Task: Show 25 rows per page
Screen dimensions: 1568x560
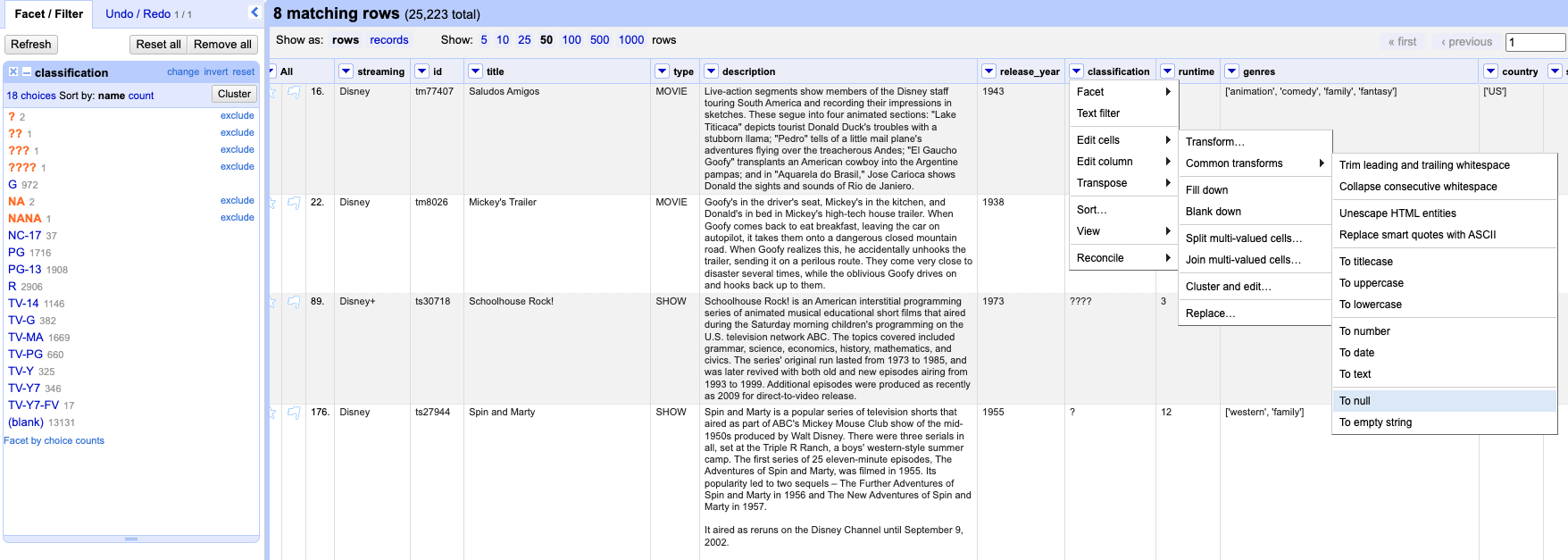Action: [x=524, y=40]
